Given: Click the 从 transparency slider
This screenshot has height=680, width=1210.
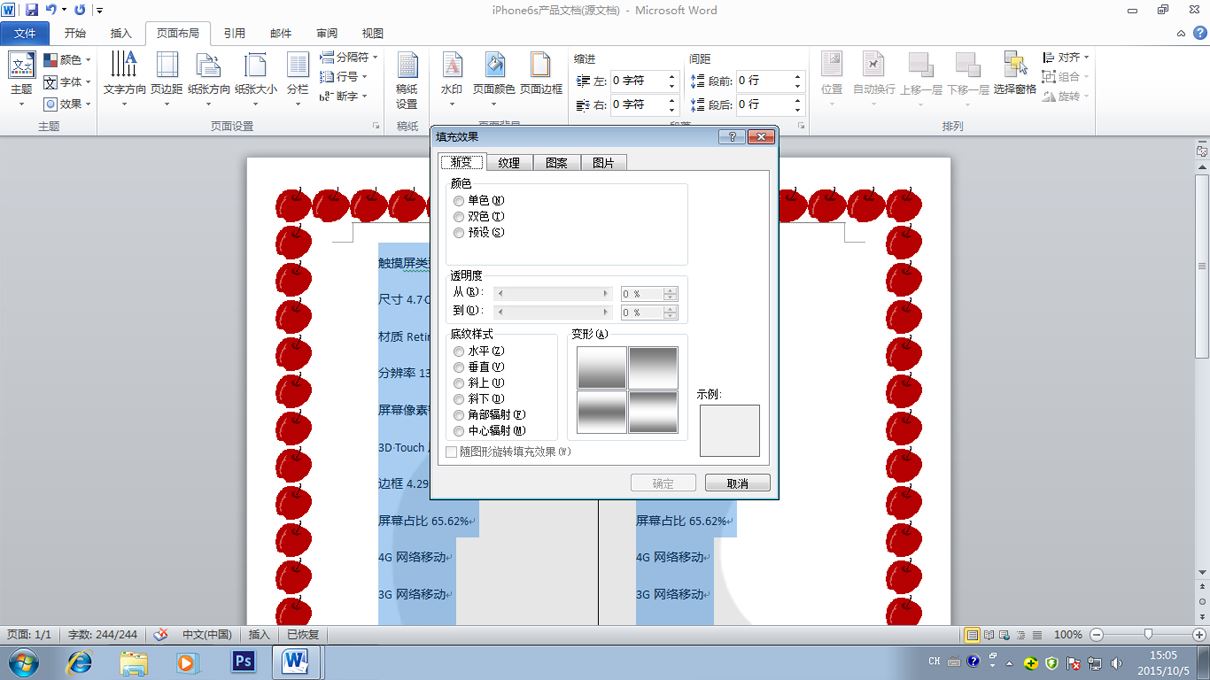Looking at the screenshot, I should 553,293.
